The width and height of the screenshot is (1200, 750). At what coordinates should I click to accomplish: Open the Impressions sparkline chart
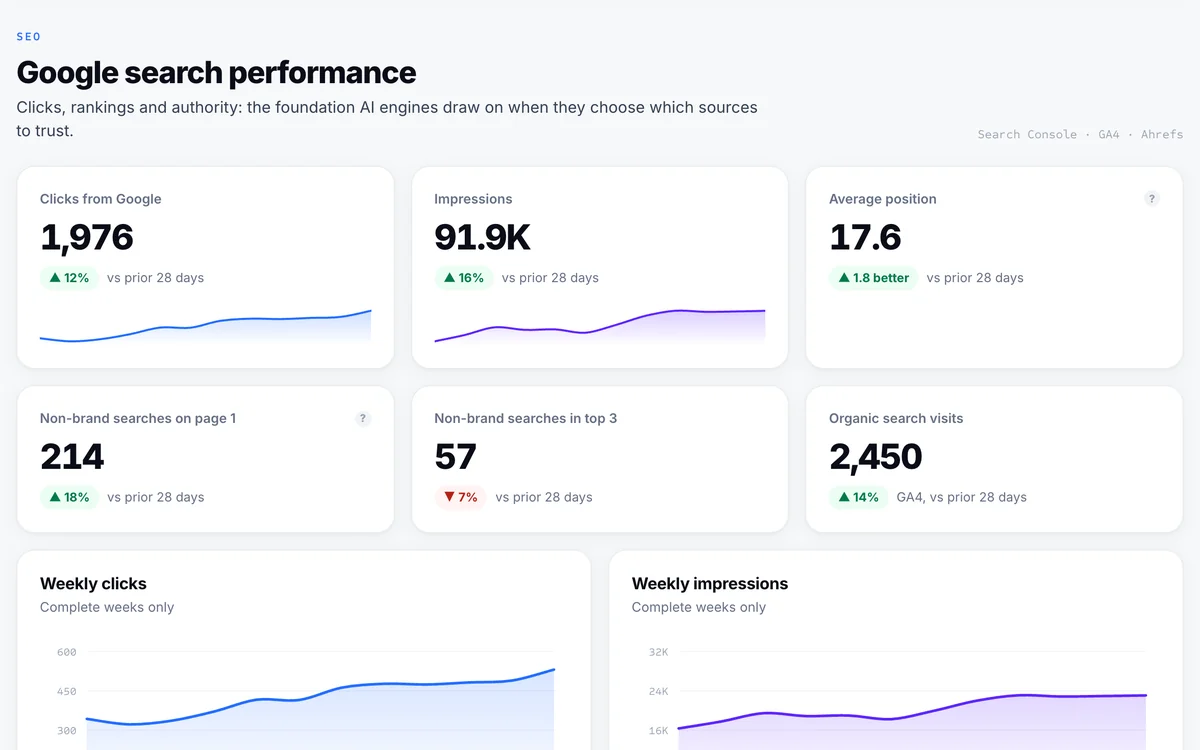pos(600,326)
